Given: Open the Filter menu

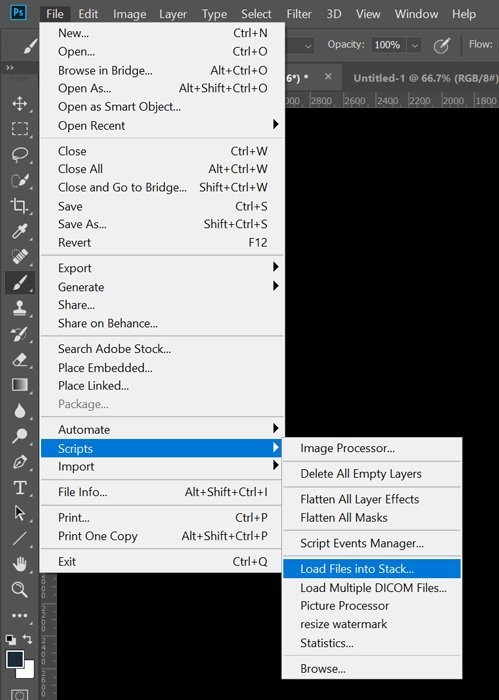Looking at the screenshot, I should [x=299, y=14].
